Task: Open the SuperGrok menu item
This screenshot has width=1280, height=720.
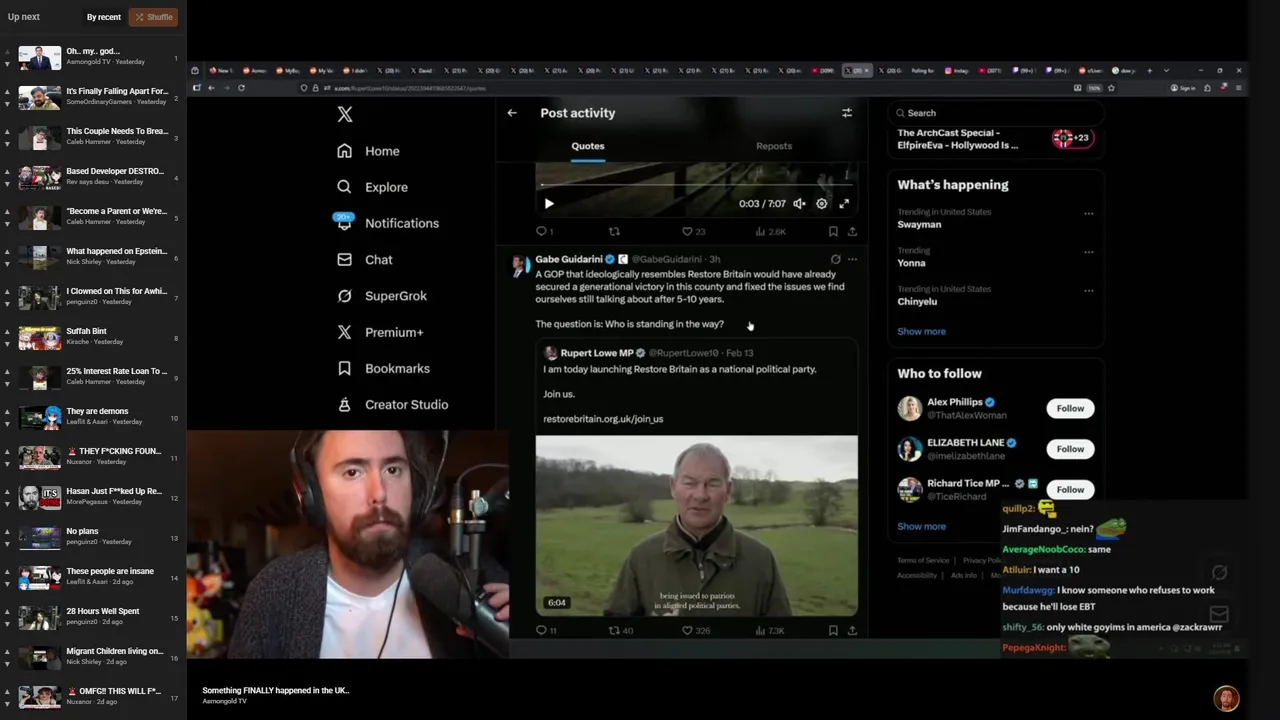Action: (x=381, y=296)
